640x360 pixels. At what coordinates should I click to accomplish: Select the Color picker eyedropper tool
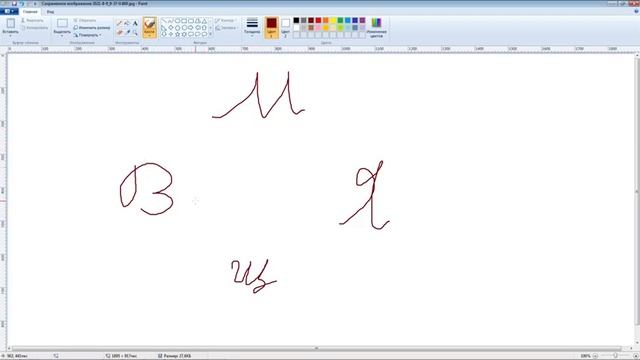click(127, 32)
